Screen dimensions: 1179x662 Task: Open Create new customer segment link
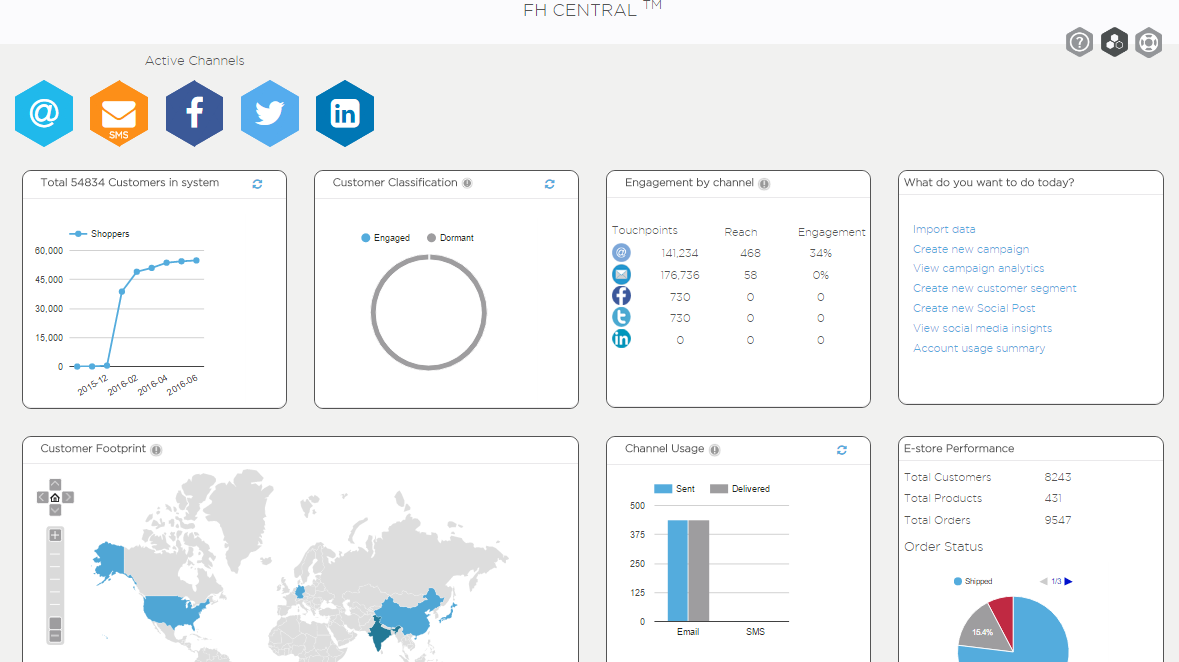[995, 288]
